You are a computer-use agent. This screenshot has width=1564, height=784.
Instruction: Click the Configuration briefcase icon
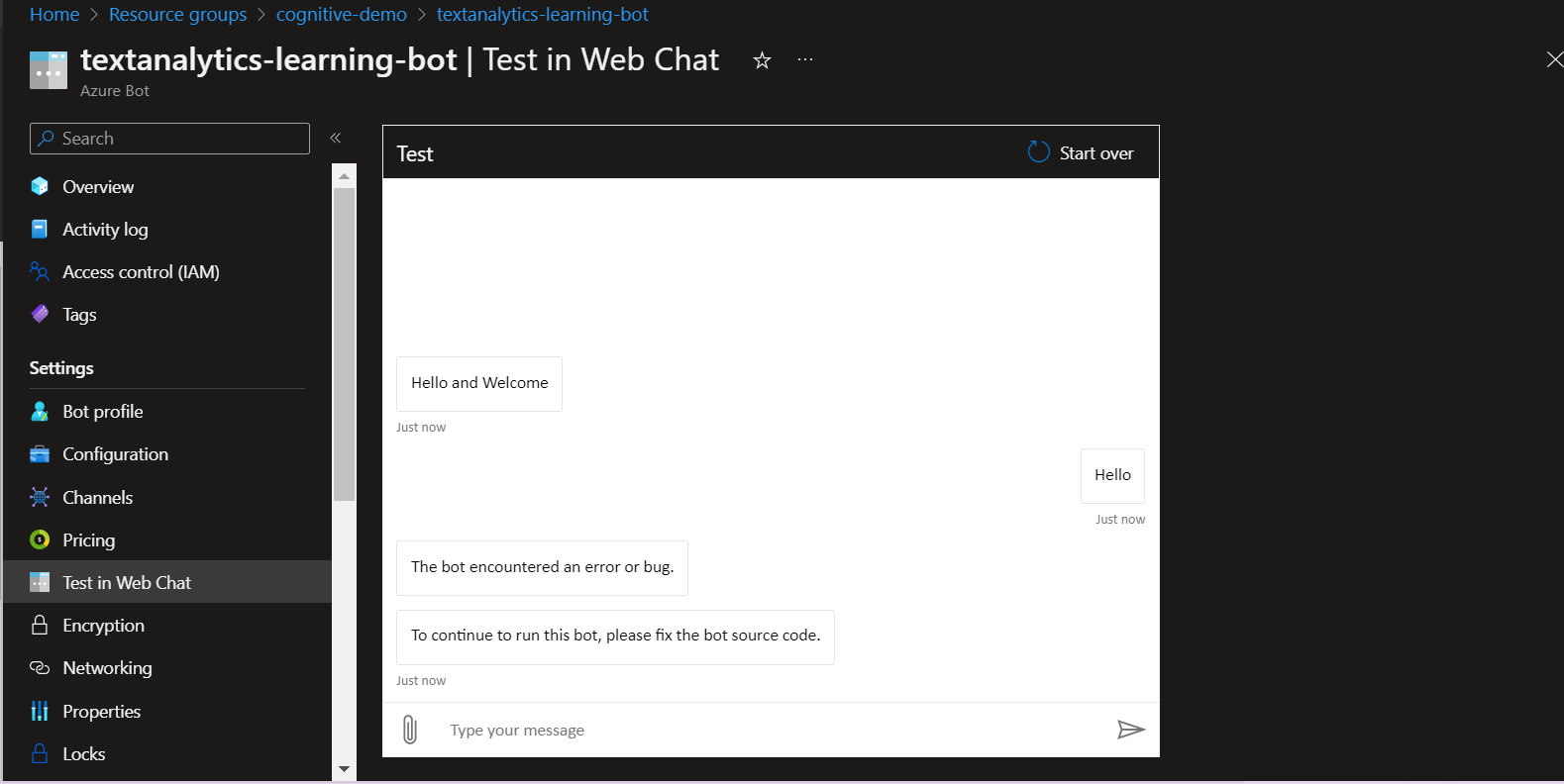40,453
